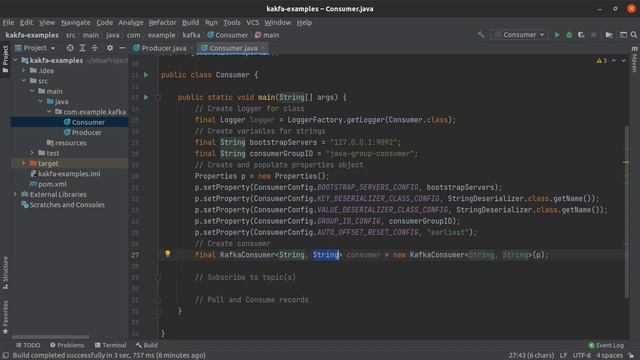Run main method from gutter arrow

point(146,97)
